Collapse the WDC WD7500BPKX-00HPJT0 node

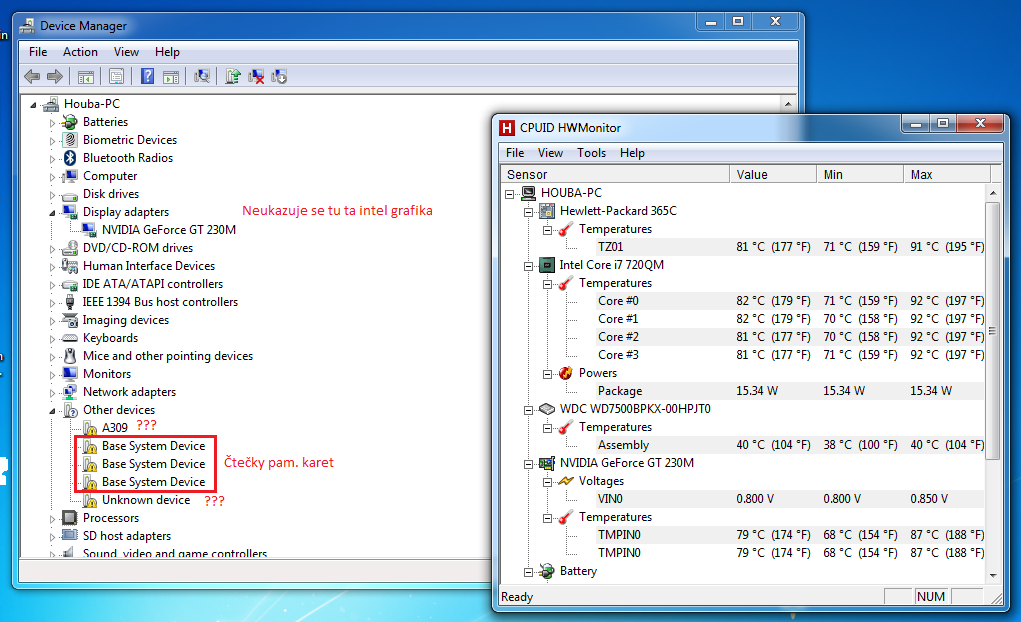pyautogui.click(x=528, y=410)
